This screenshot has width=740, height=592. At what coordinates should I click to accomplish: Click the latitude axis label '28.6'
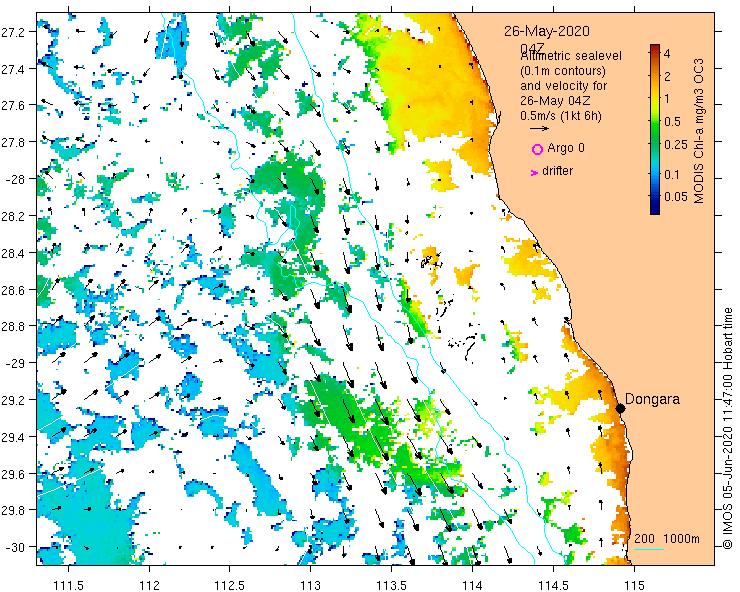tap(12, 290)
